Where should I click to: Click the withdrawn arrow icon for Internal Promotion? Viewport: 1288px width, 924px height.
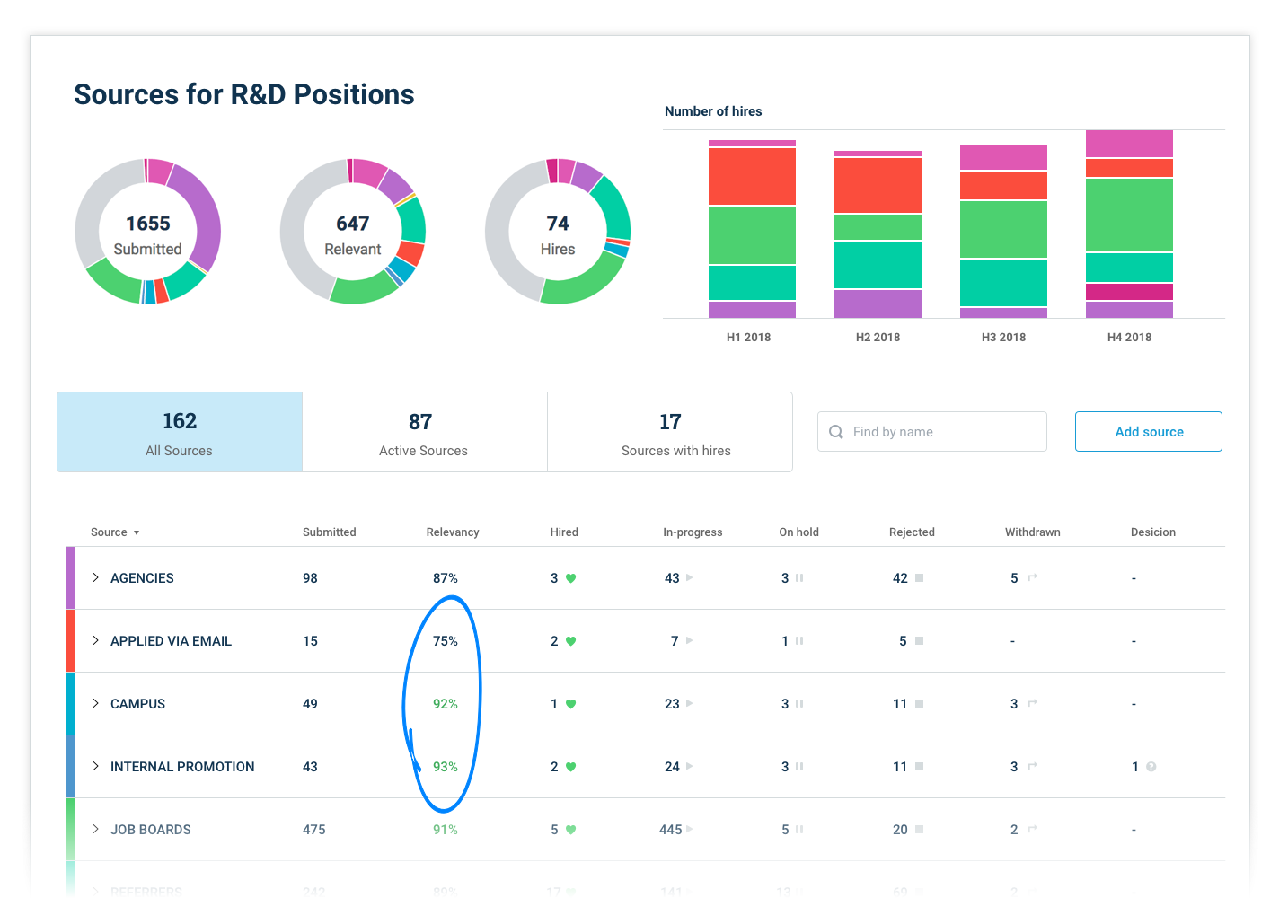coord(1033,767)
